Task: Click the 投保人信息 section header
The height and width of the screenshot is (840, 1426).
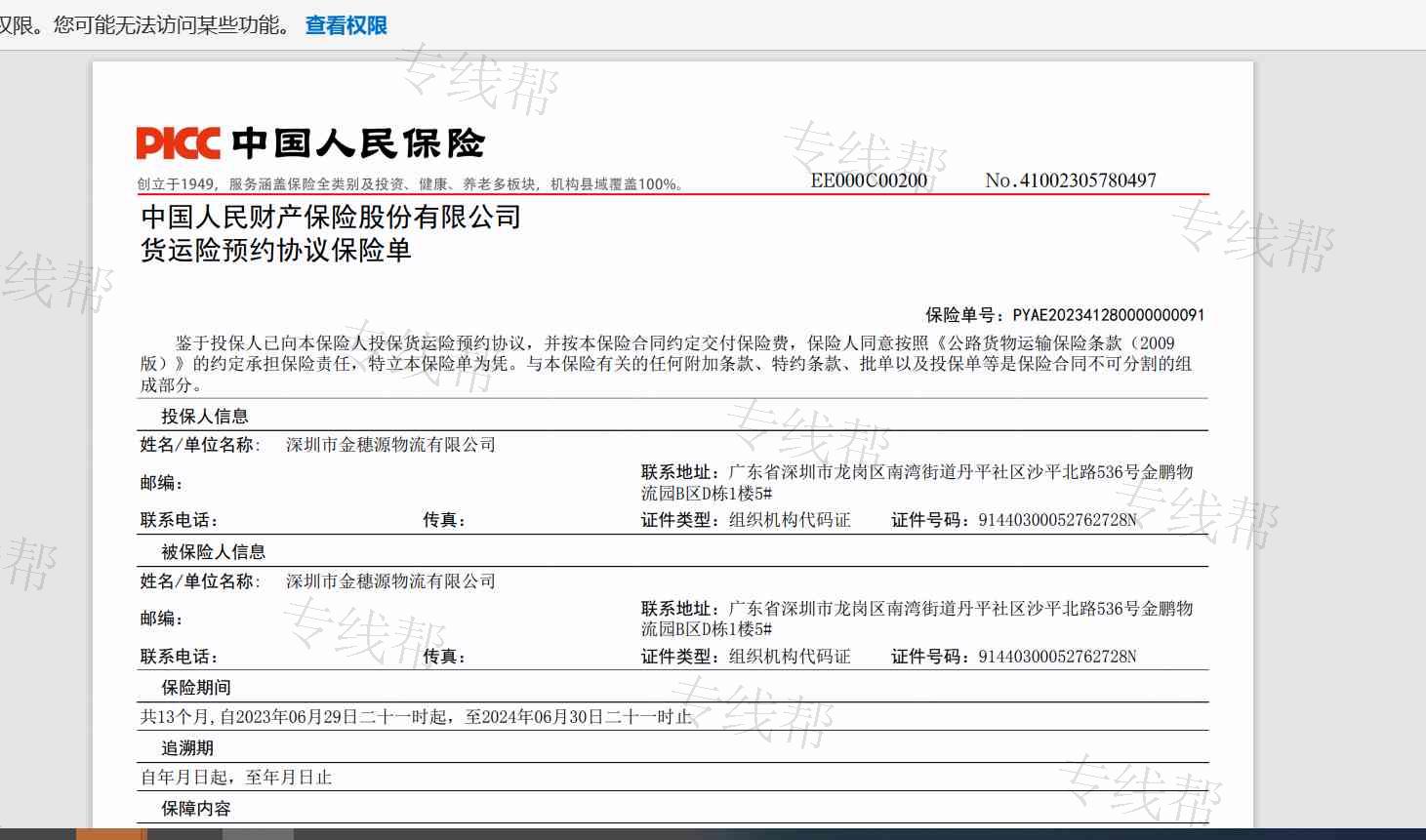Action: coord(205,417)
